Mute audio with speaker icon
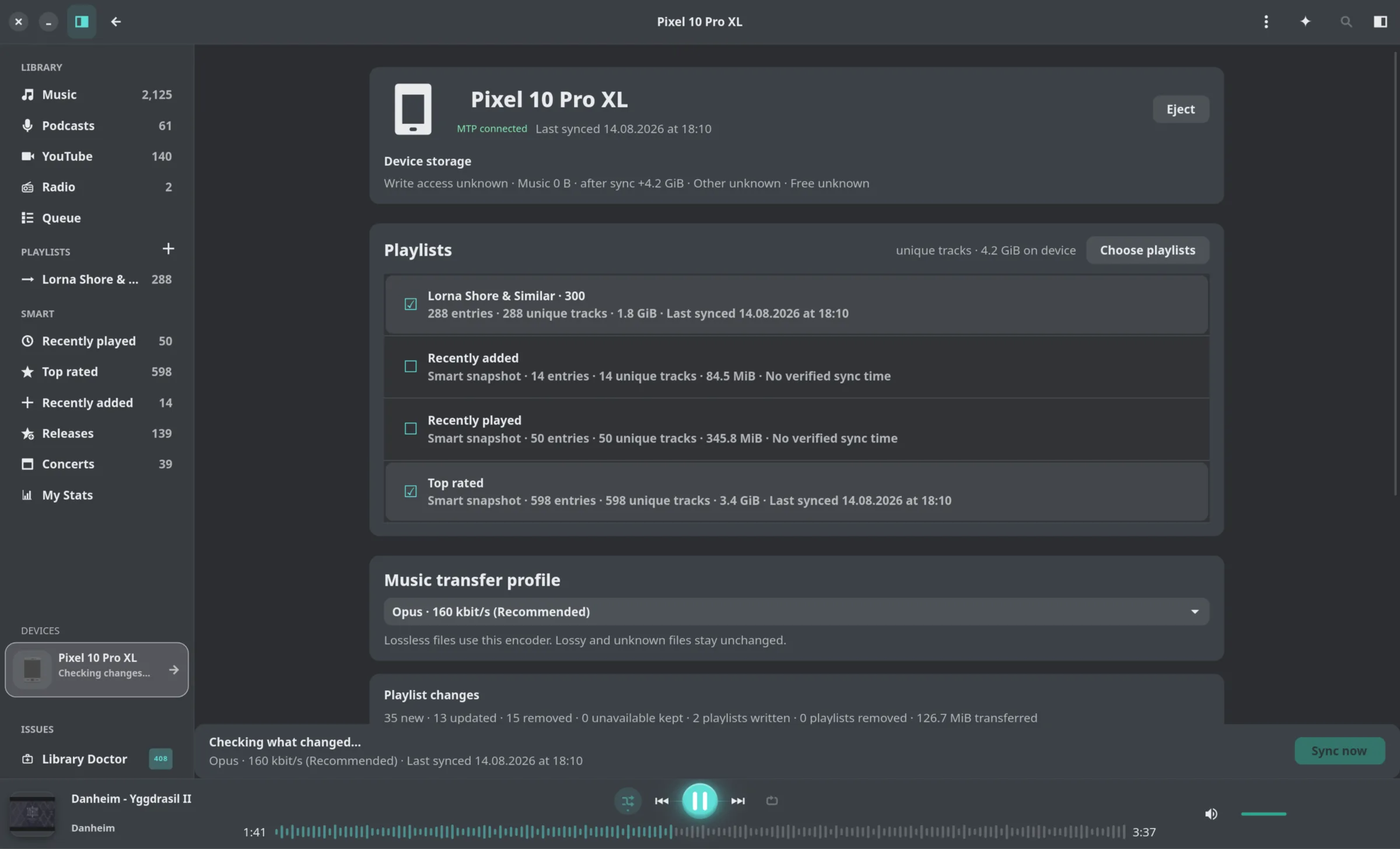The image size is (1400, 849). coord(1211,814)
